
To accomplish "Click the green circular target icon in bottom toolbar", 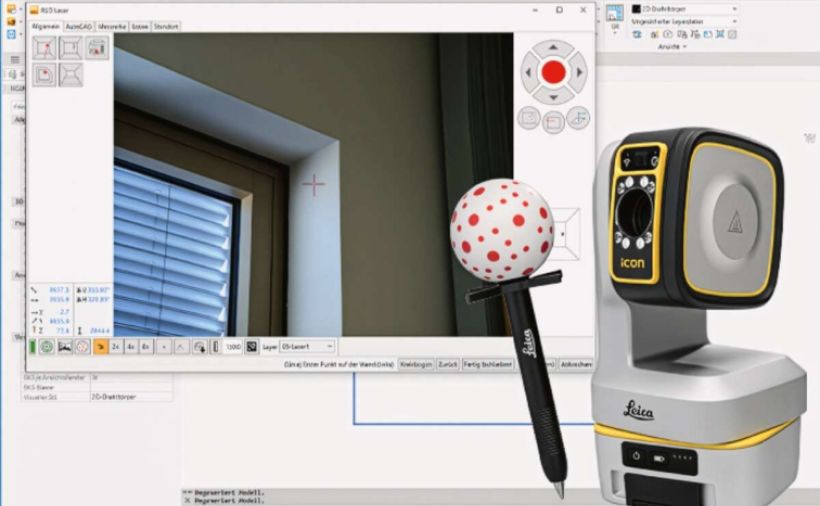I will [46, 346].
